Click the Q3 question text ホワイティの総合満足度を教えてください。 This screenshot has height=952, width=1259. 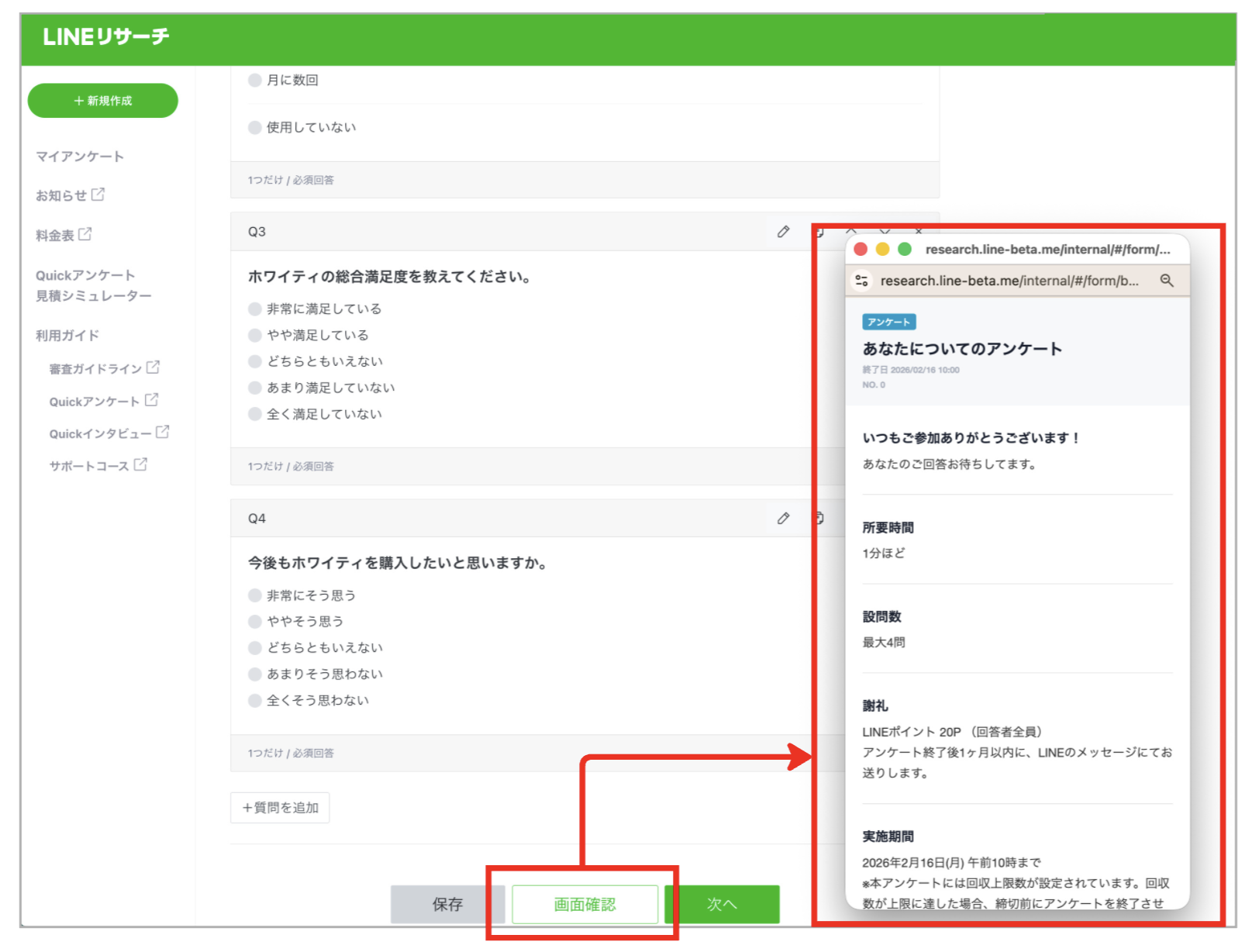pyautogui.click(x=389, y=277)
